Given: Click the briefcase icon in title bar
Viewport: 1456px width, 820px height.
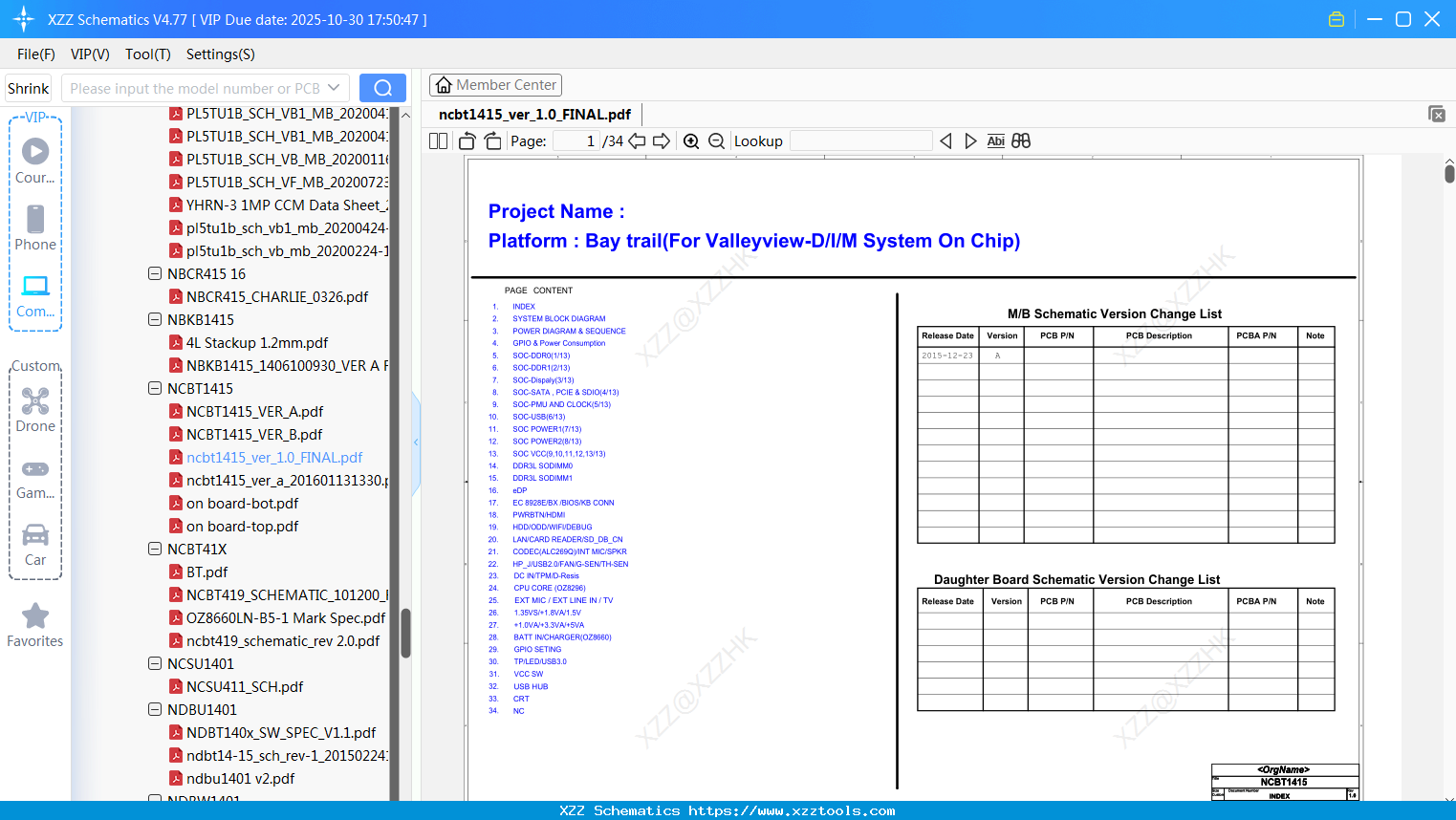Looking at the screenshot, I should (1336, 19).
